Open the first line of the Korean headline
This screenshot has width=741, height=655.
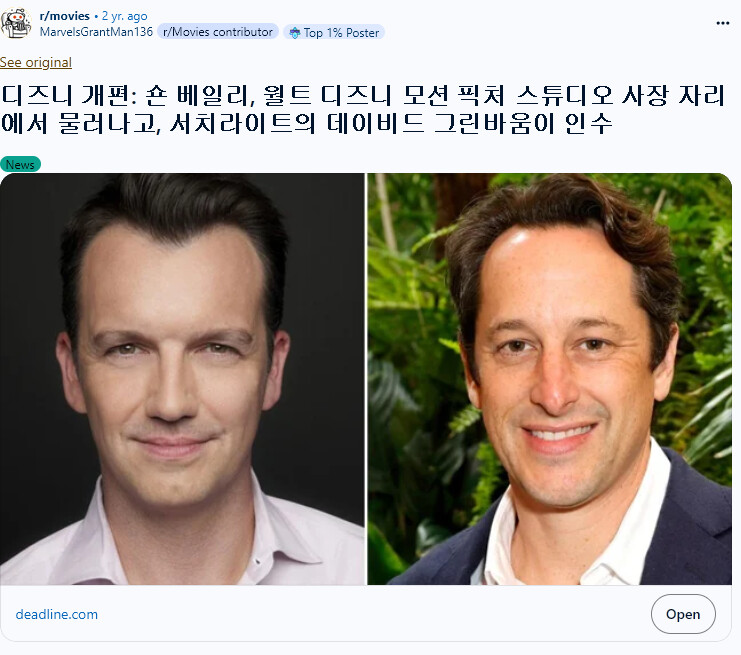coord(362,95)
